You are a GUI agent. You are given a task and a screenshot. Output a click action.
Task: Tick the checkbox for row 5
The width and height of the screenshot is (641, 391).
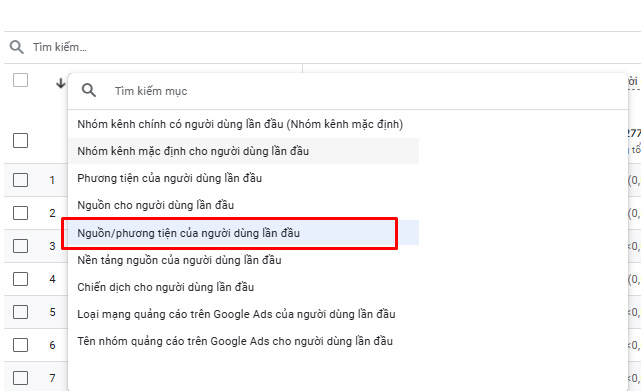20,312
